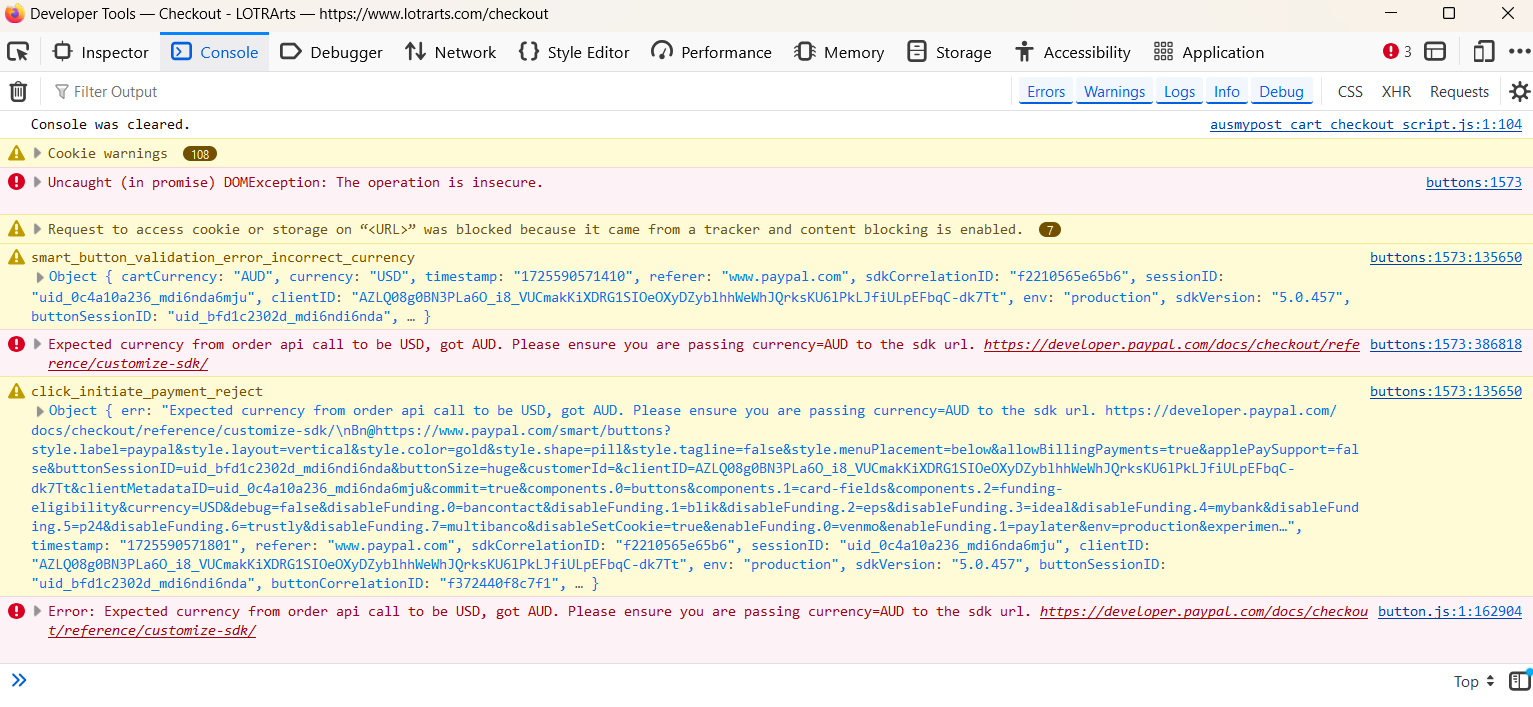Open console settings gear icon
The height and width of the screenshot is (707, 1533).
click(1519, 92)
